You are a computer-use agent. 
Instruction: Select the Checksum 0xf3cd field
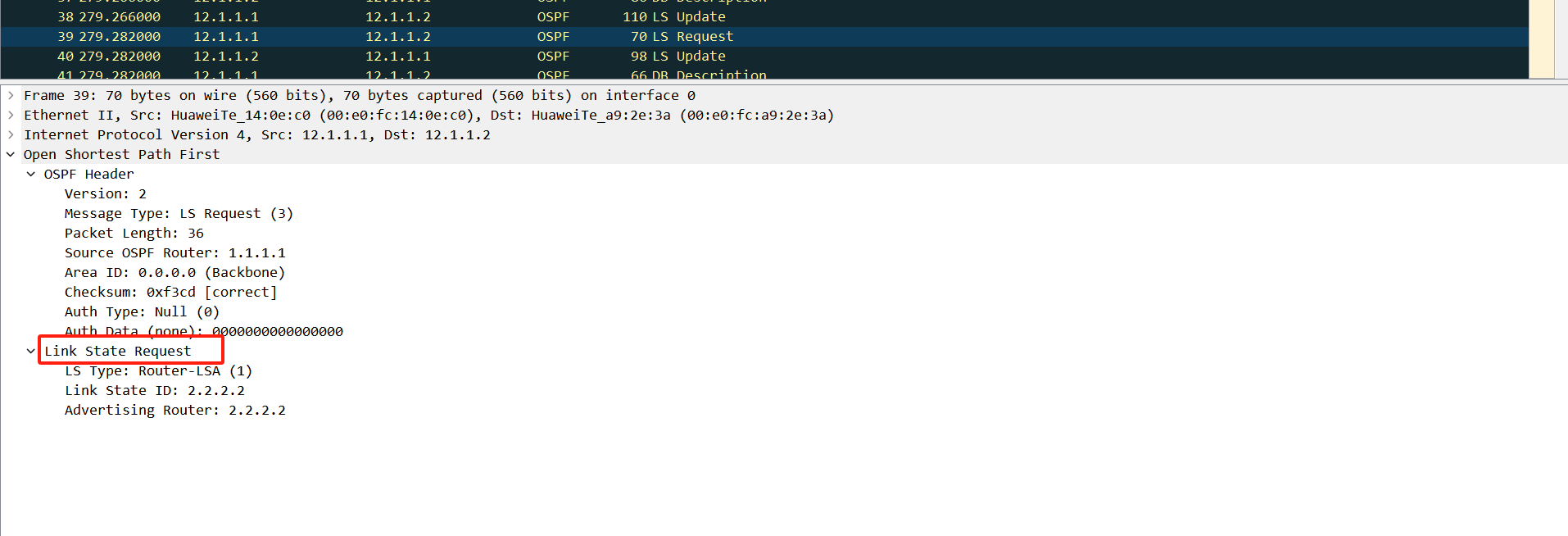pos(171,292)
